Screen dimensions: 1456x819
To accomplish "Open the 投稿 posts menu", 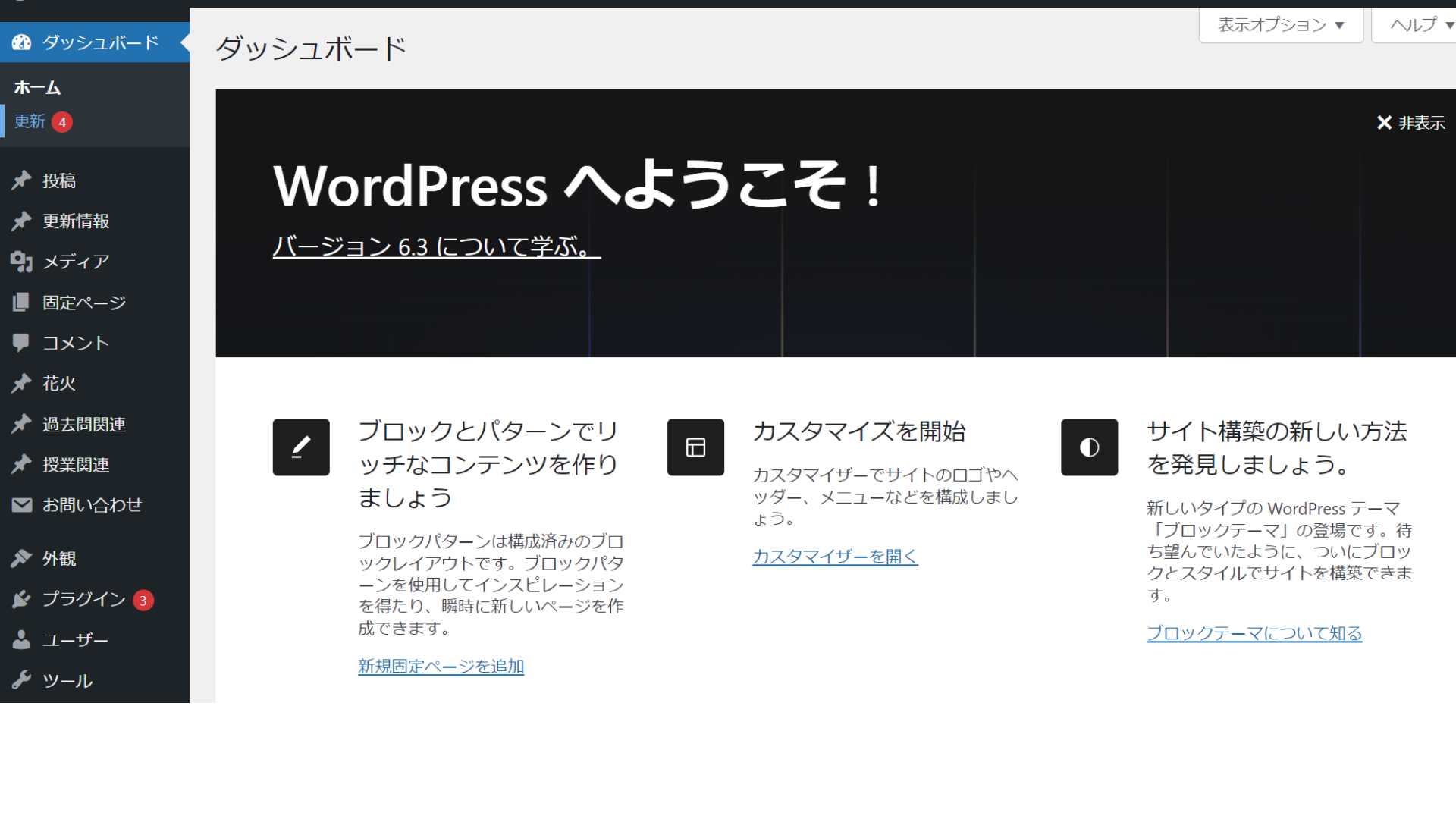I will click(95, 180).
